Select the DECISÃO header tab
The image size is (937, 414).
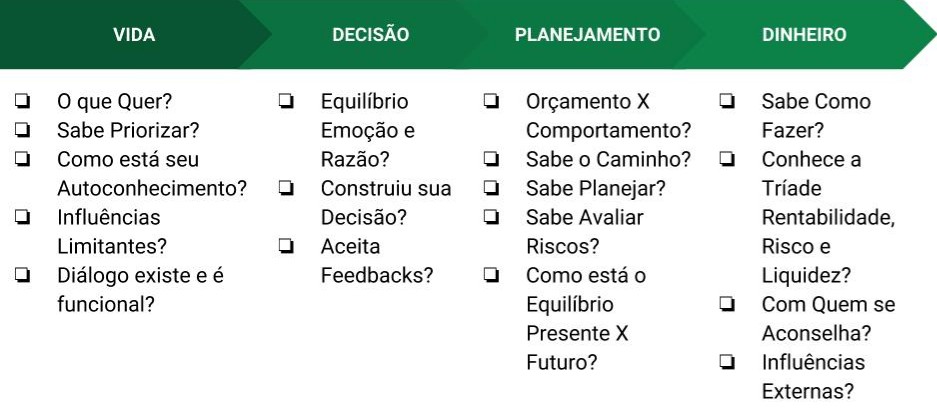coord(370,35)
